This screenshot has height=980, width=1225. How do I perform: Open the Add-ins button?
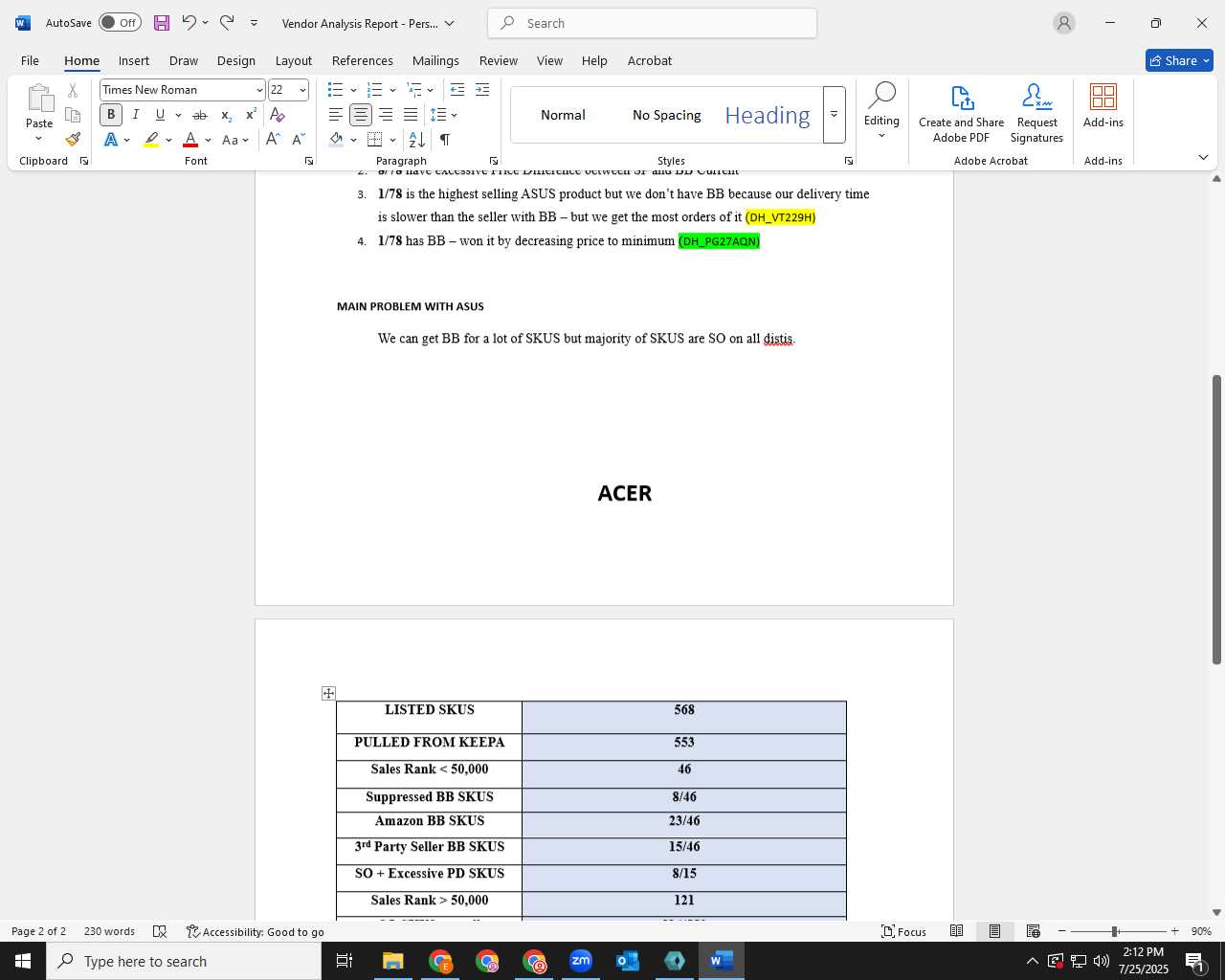pos(1103,106)
